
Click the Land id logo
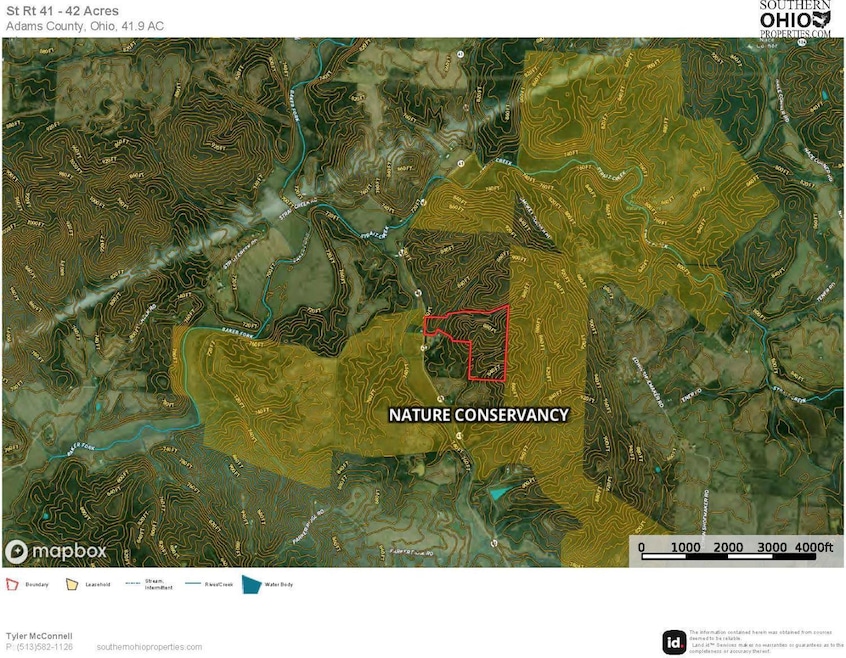(x=675, y=641)
